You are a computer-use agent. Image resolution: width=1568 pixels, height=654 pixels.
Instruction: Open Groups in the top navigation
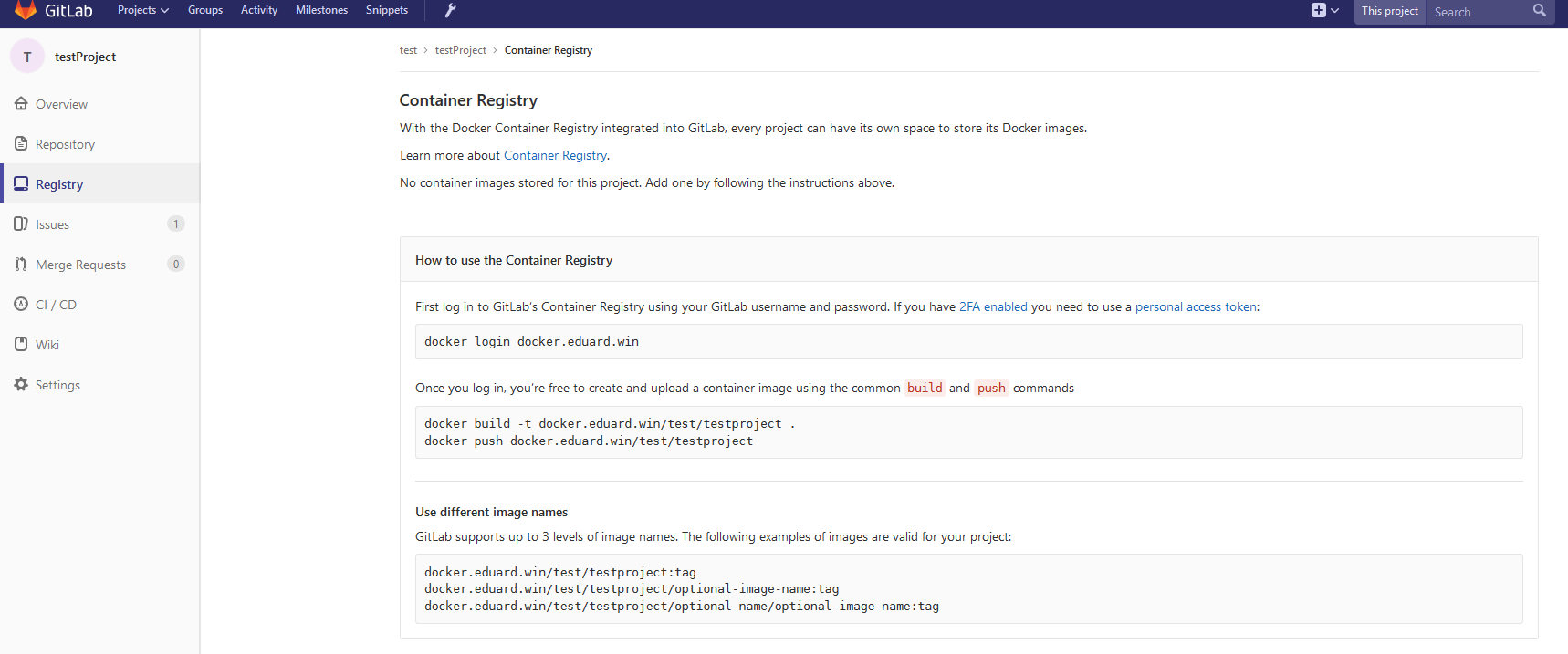tap(205, 10)
